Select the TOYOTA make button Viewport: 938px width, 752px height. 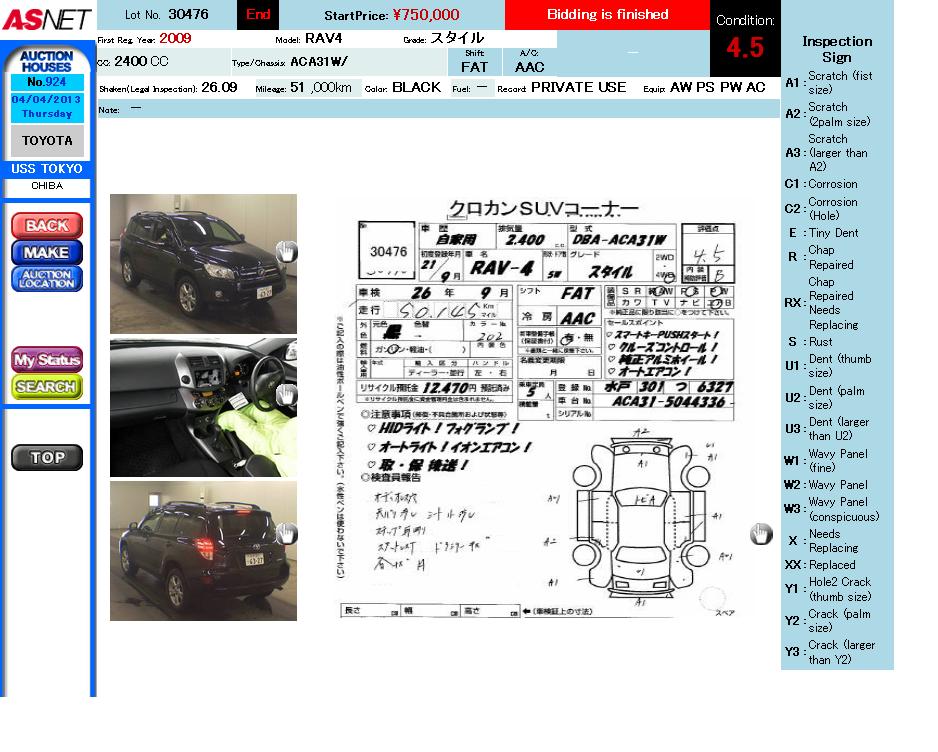coord(47,141)
